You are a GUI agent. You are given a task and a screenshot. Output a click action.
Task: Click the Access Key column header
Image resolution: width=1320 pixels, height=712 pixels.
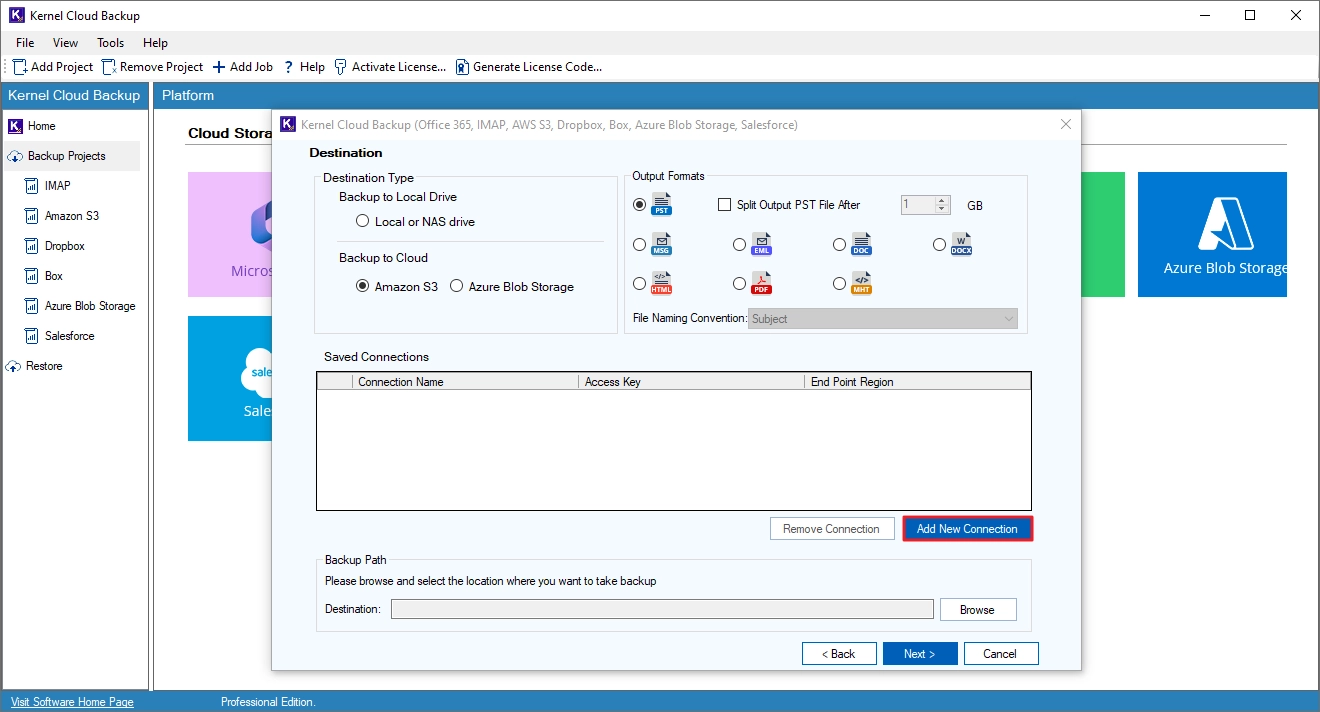coord(691,382)
